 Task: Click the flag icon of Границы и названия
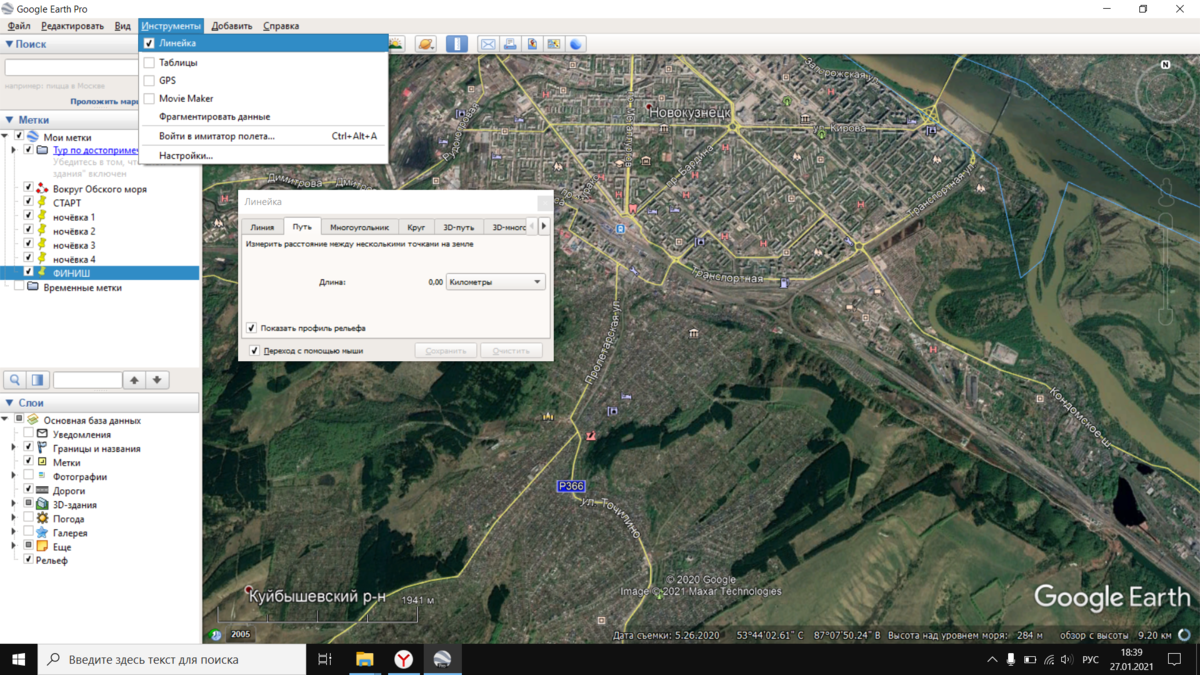42,449
